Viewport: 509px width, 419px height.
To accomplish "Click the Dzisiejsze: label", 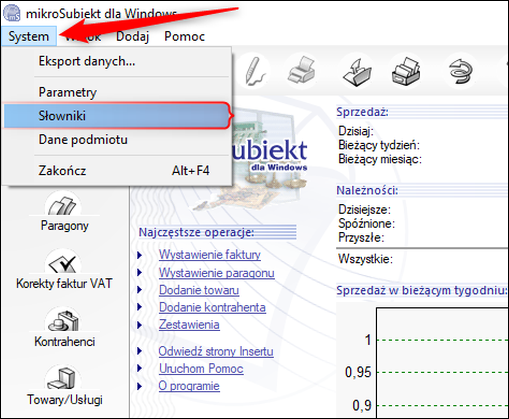I will pyautogui.click(x=364, y=210).
